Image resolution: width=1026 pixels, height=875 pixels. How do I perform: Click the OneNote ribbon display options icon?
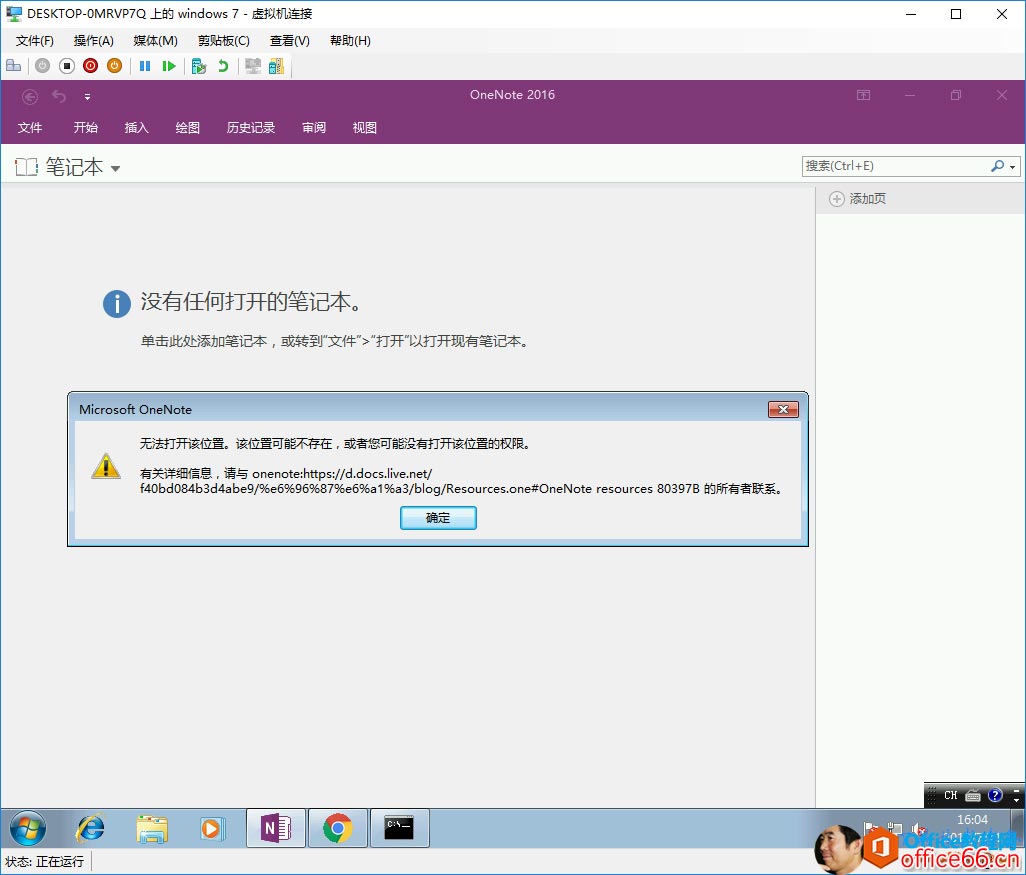coord(864,96)
